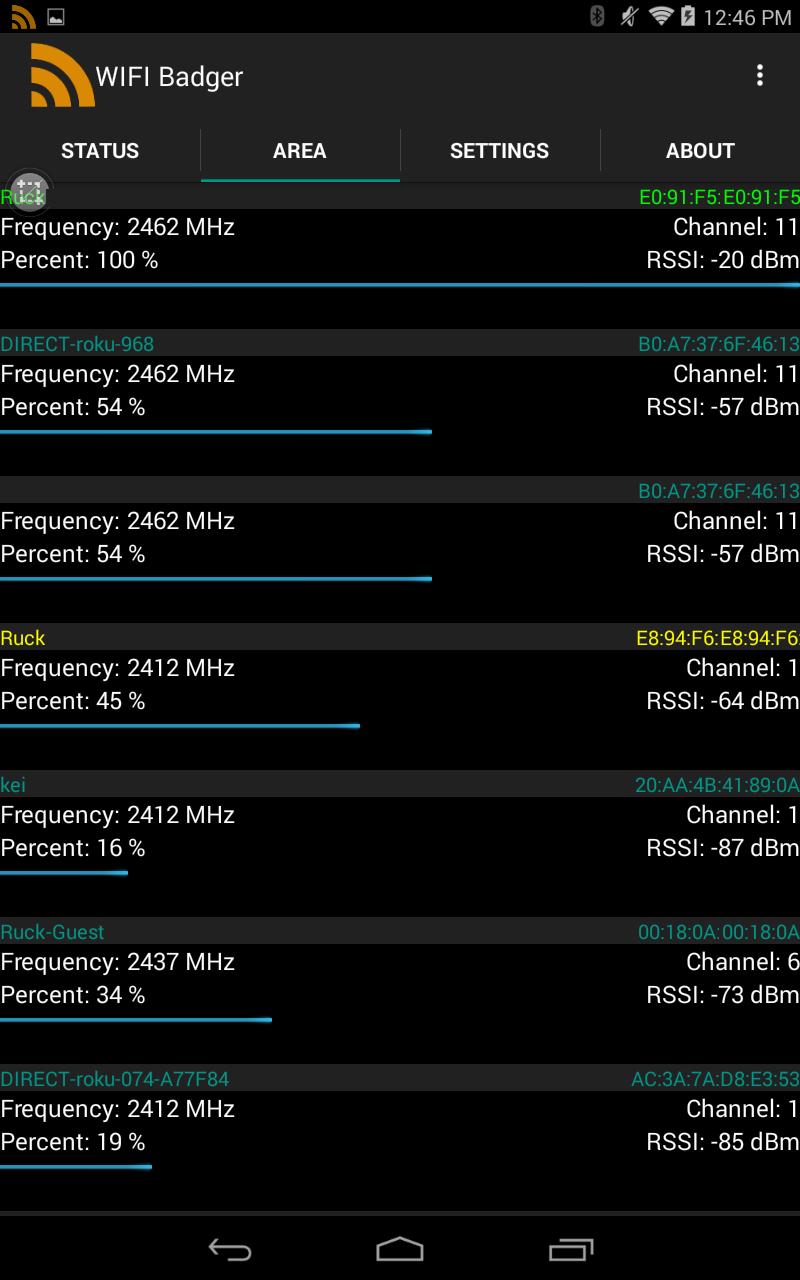Tap the WIFI Badger app logo

pos(61,76)
